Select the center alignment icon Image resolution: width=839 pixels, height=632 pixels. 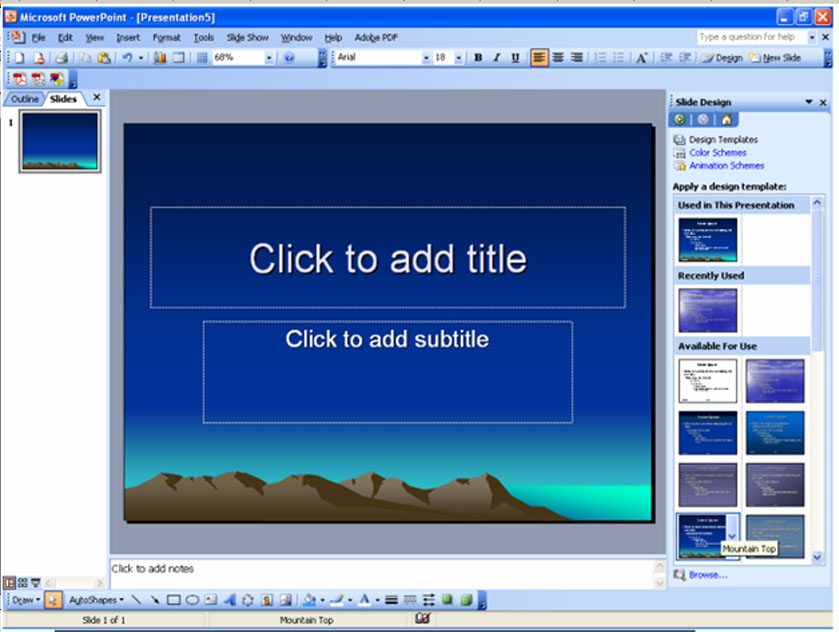click(558, 57)
